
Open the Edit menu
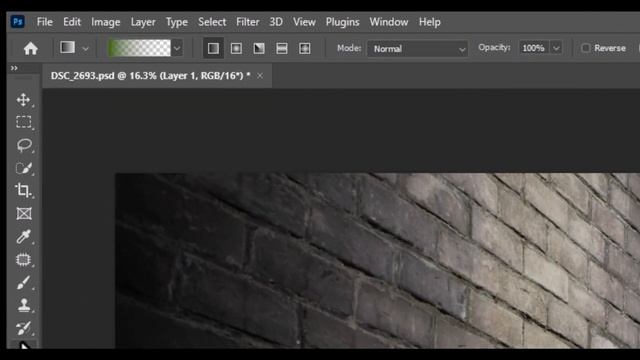72,22
